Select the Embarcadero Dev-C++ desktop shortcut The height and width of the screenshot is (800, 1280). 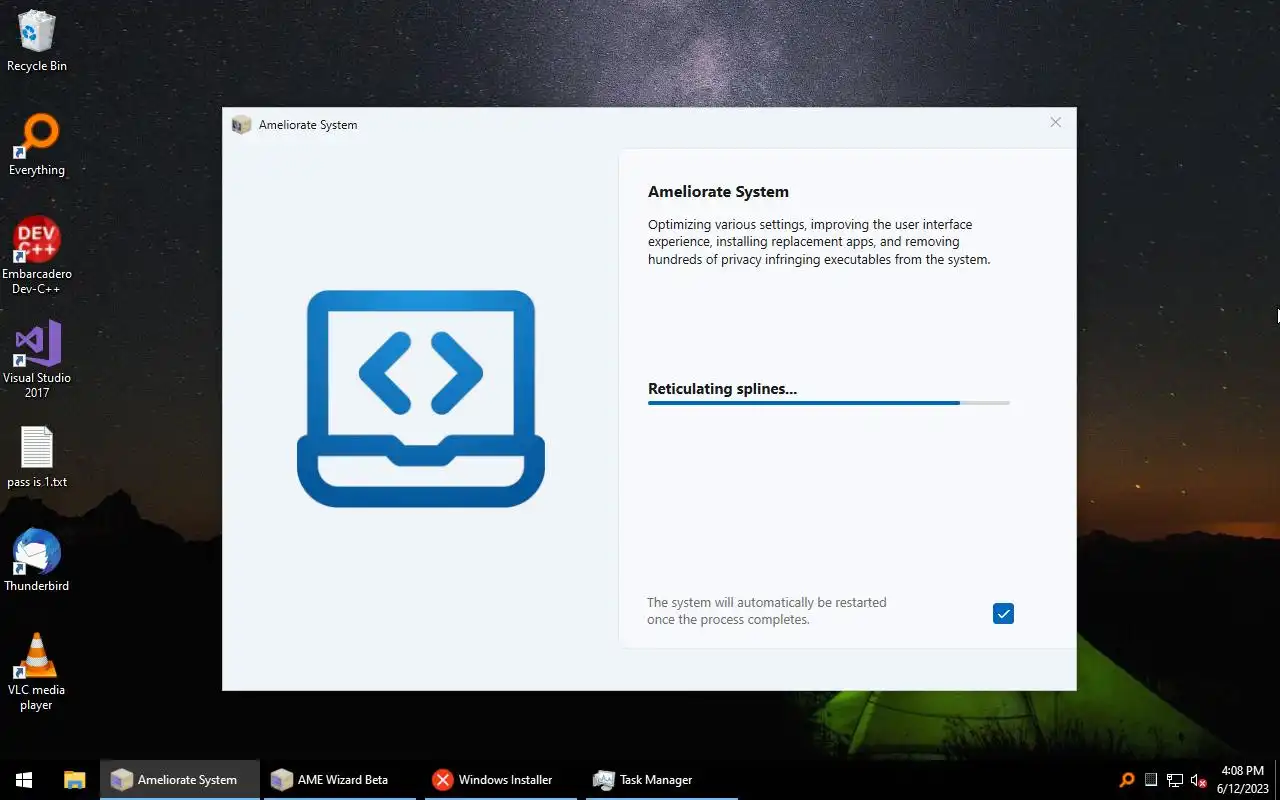point(37,255)
